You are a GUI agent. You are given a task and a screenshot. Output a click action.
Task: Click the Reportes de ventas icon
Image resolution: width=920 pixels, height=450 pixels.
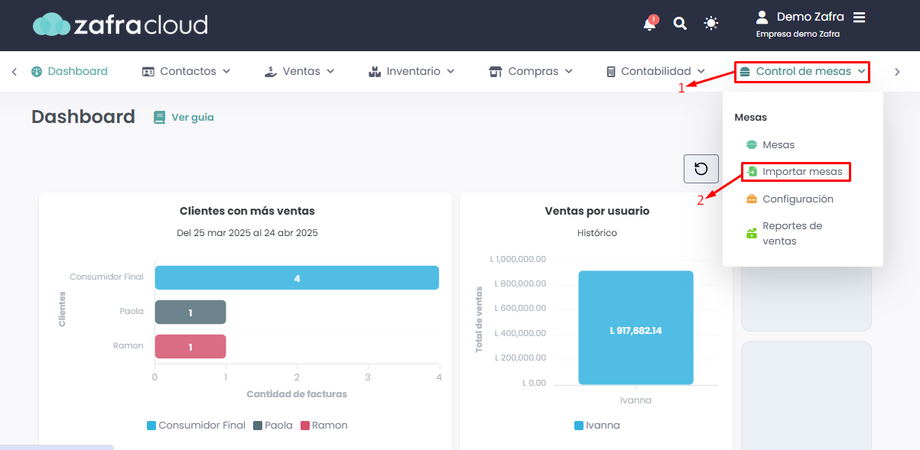752,234
